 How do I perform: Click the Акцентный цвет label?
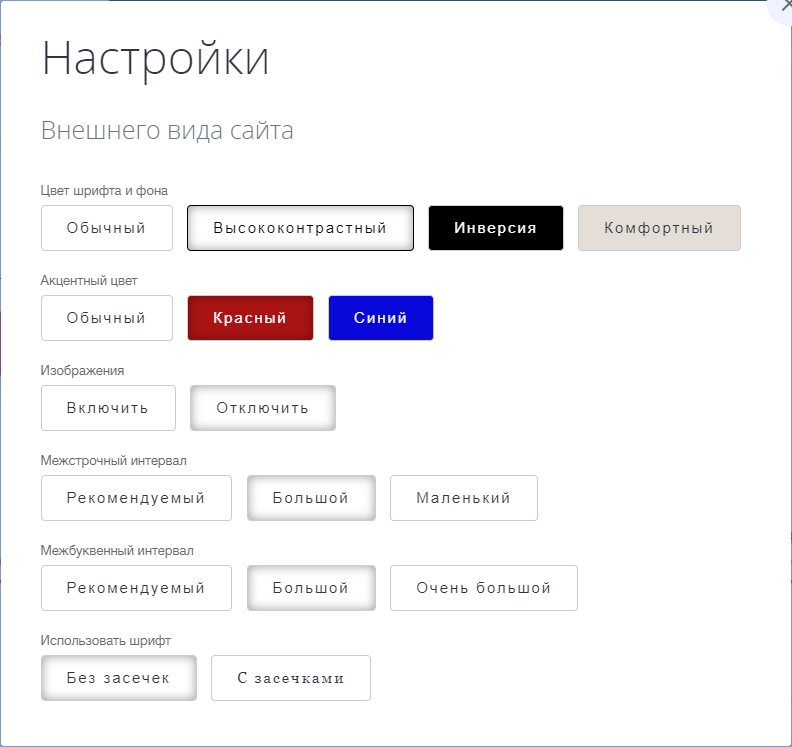click(x=89, y=280)
